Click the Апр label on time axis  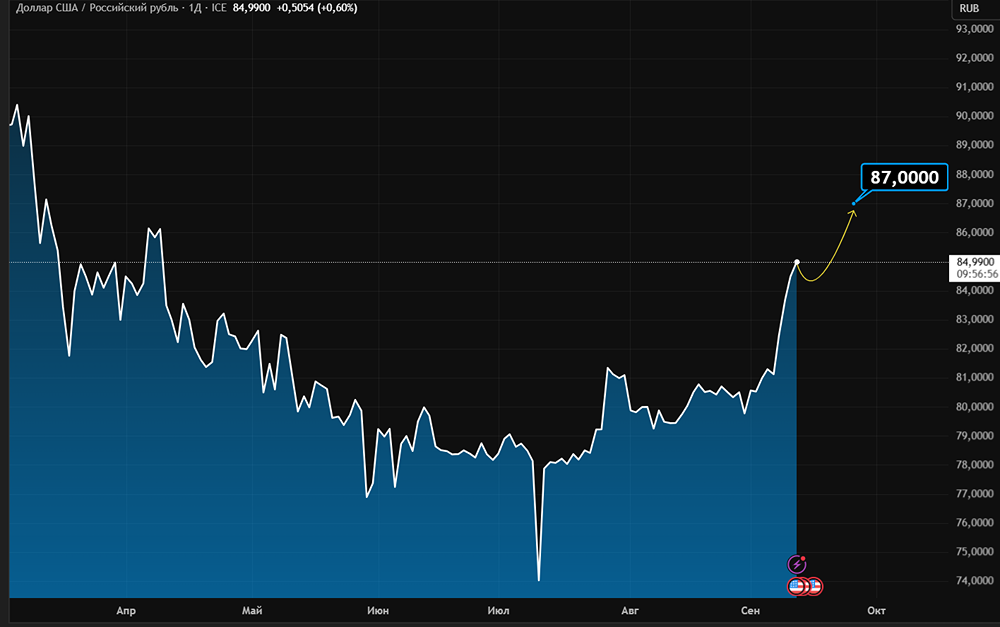point(126,611)
